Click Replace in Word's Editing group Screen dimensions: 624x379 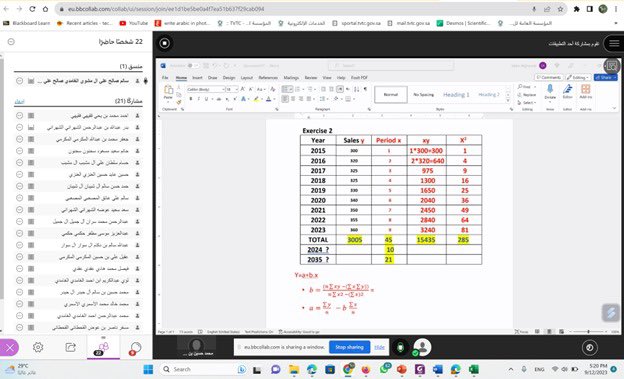point(526,95)
